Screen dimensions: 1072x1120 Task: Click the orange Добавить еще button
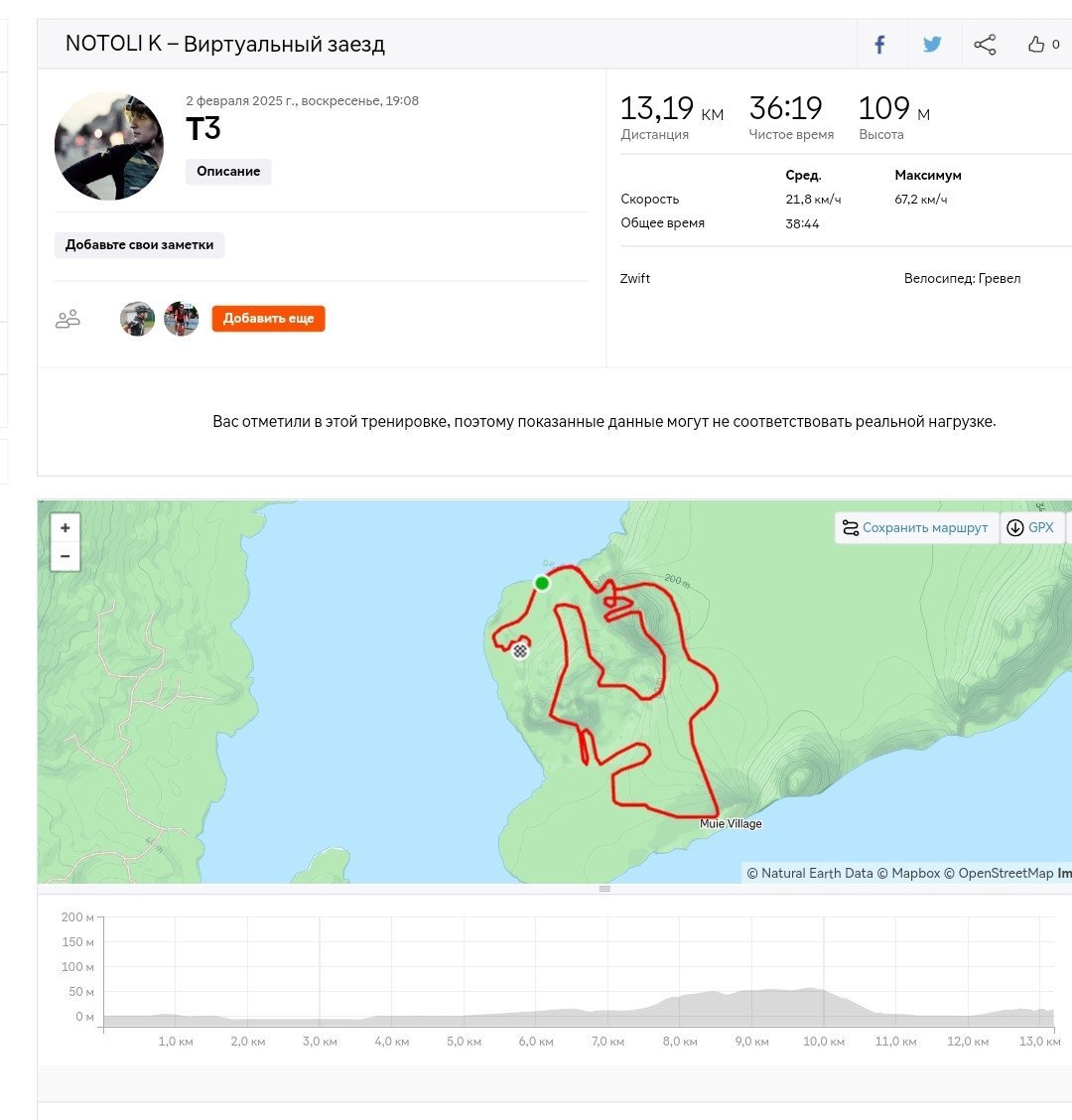(x=269, y=319)
